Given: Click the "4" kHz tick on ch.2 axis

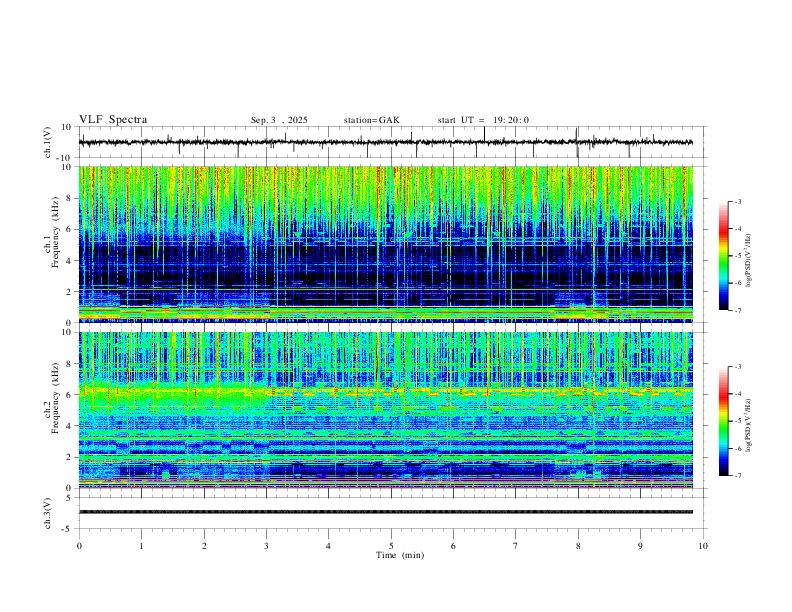Looking at the screenshot, I should (69, 426).
